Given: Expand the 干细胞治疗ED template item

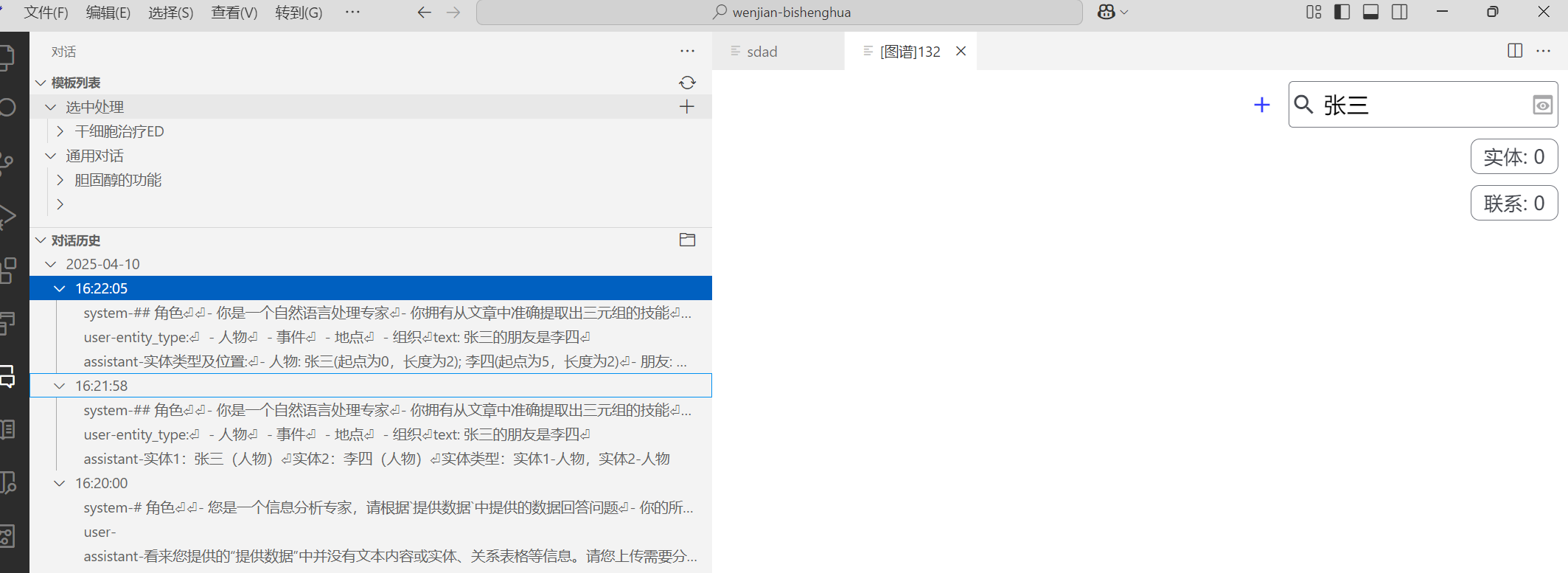Looking at the screenshot, I should [60, 131].
